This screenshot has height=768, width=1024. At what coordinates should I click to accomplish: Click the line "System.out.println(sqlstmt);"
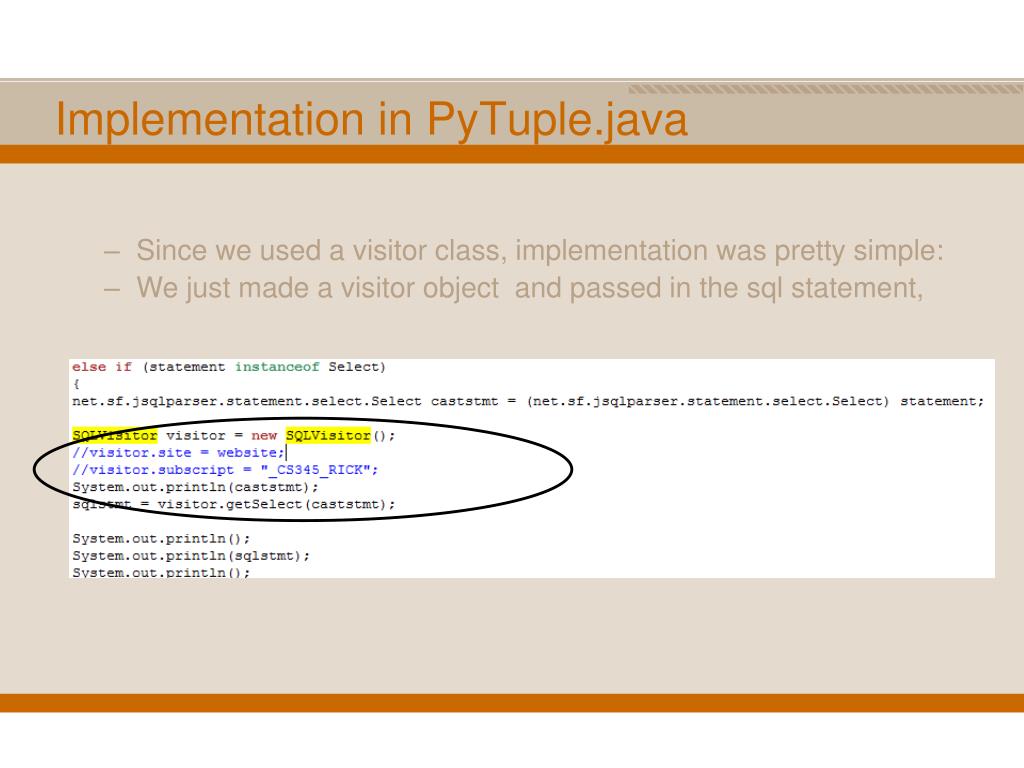(191, 556)
